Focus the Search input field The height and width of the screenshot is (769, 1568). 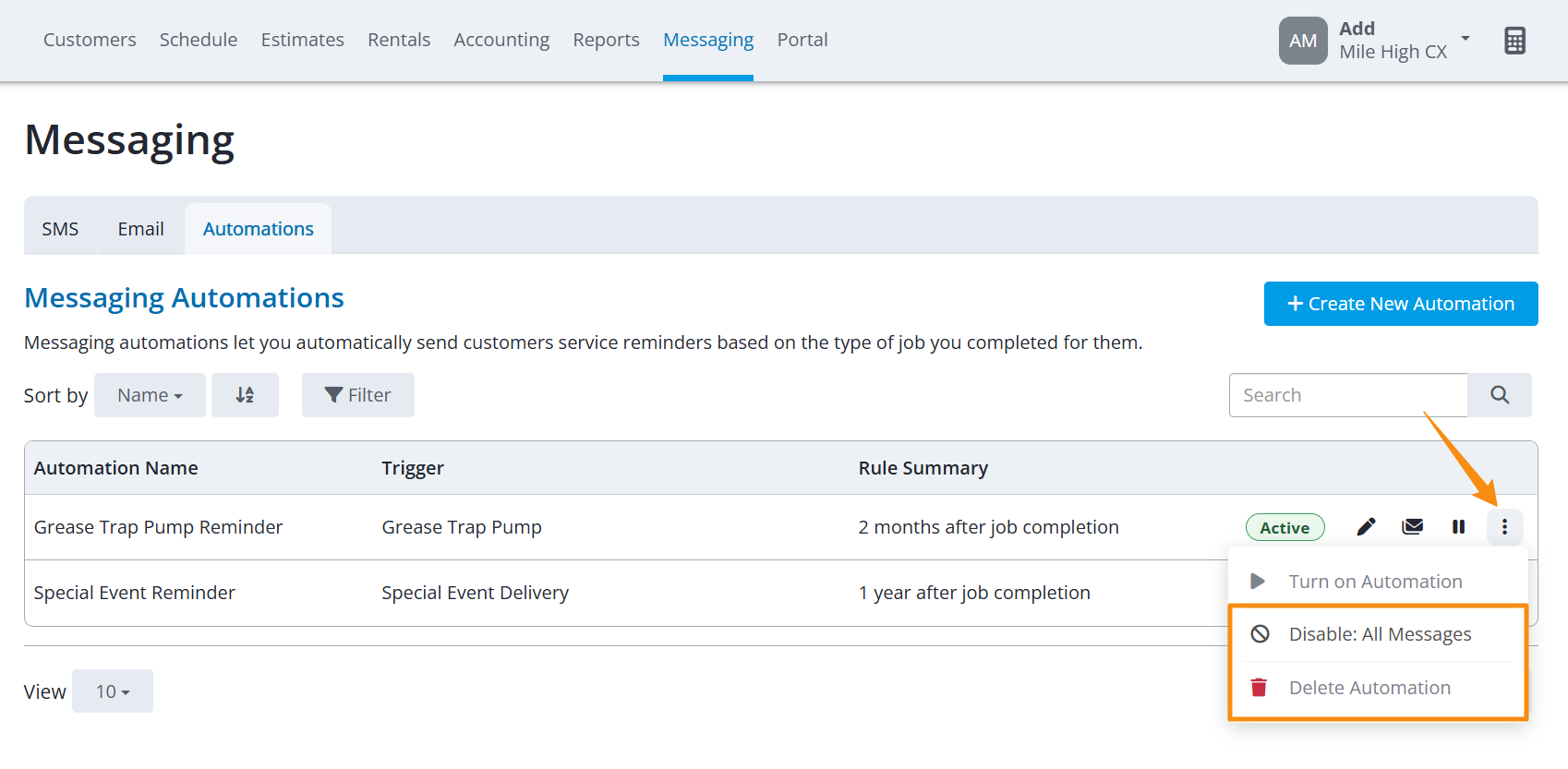1348,395
